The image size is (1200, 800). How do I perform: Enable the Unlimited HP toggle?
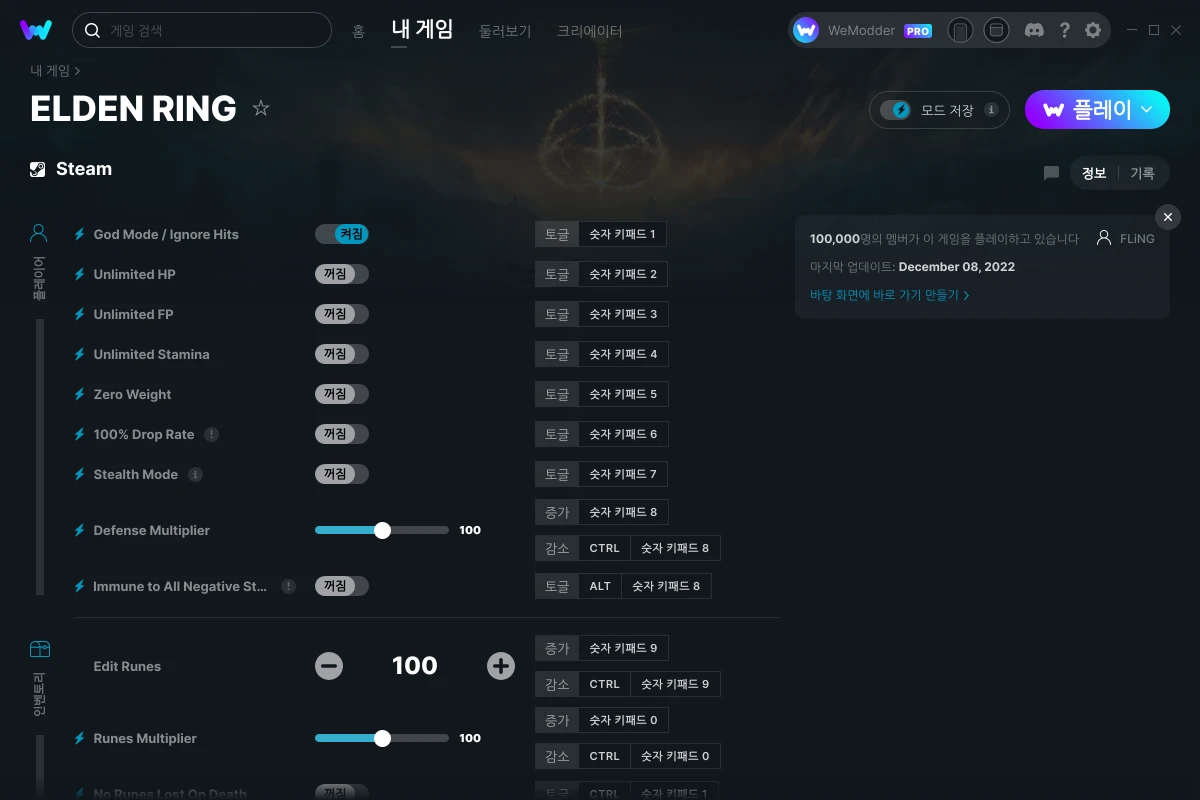coord(342,274)
